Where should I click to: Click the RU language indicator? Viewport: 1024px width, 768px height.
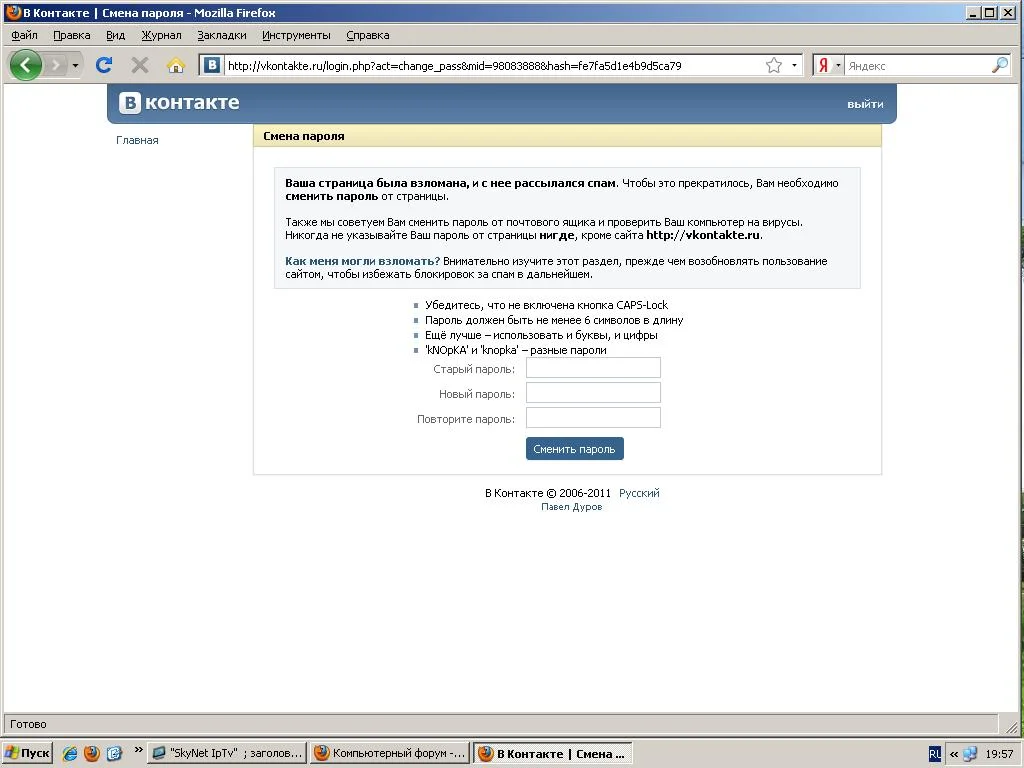point(935,754)
